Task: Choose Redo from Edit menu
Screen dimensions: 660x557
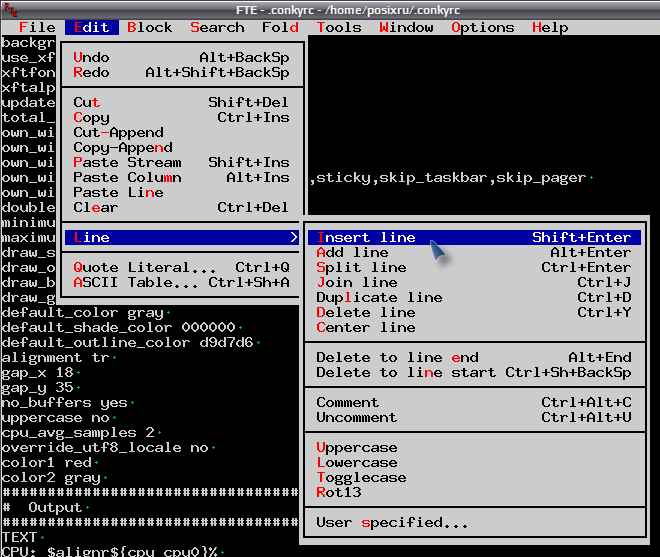Action: tap(181, 72)
